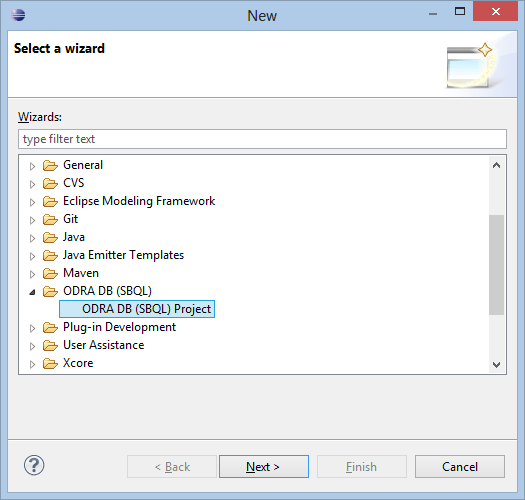
Task: Expand the Xcore category
Action: coord(32,365)
